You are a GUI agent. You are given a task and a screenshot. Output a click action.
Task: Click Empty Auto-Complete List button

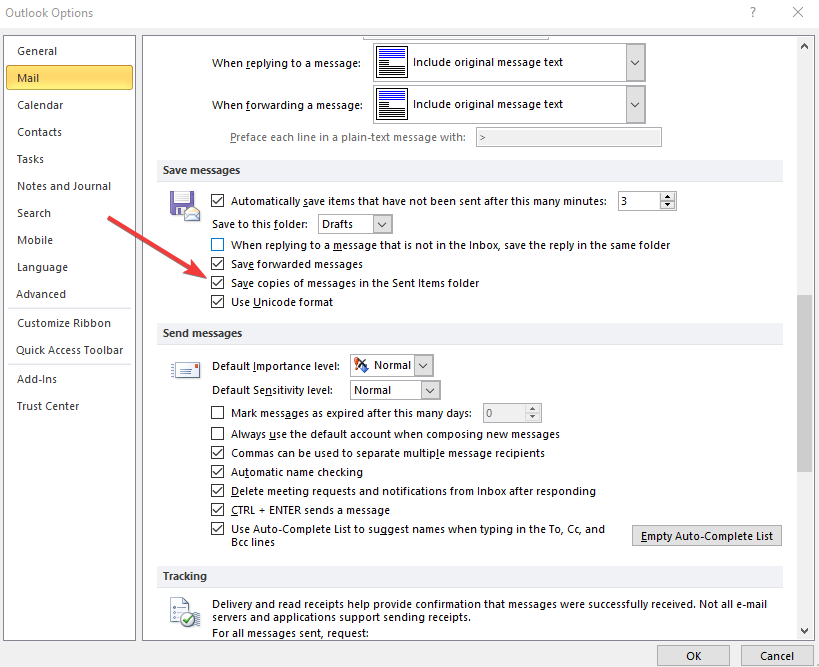click(707, 536)
